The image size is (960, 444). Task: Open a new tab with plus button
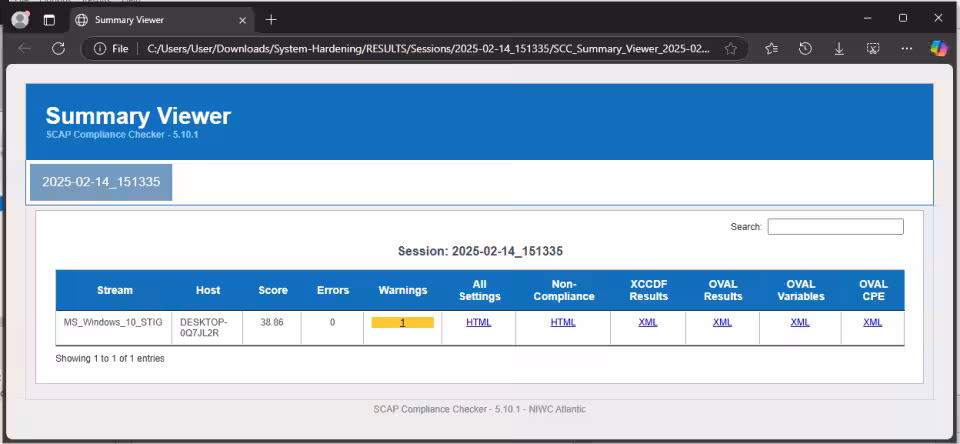[x=271, y=19]
